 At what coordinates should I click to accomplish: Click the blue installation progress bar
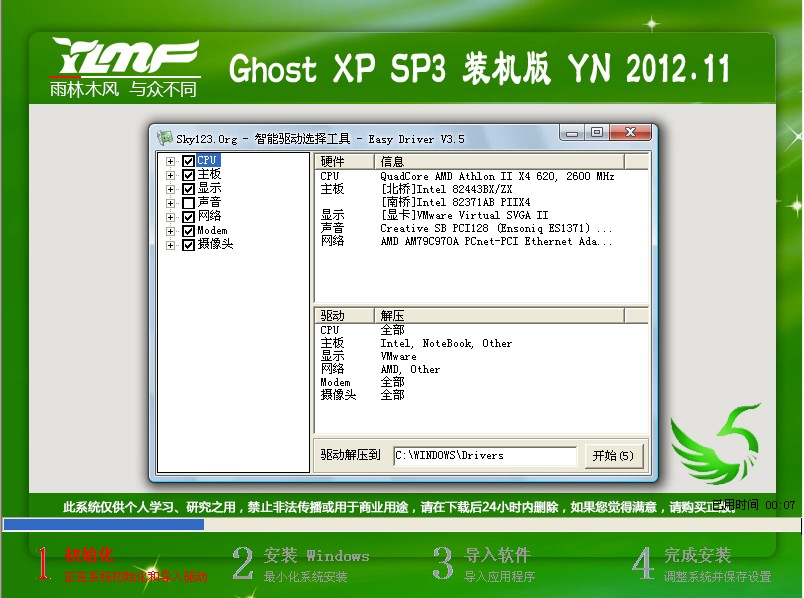(104, 524)
